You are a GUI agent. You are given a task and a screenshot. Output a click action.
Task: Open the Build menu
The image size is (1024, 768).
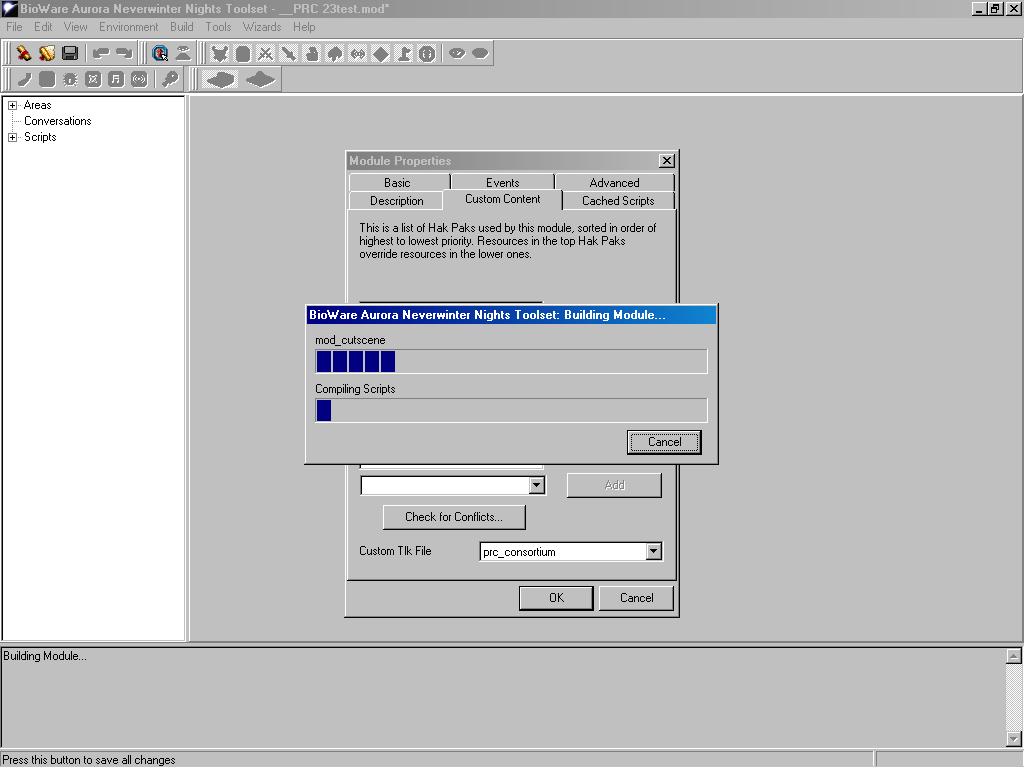[181, 27]
